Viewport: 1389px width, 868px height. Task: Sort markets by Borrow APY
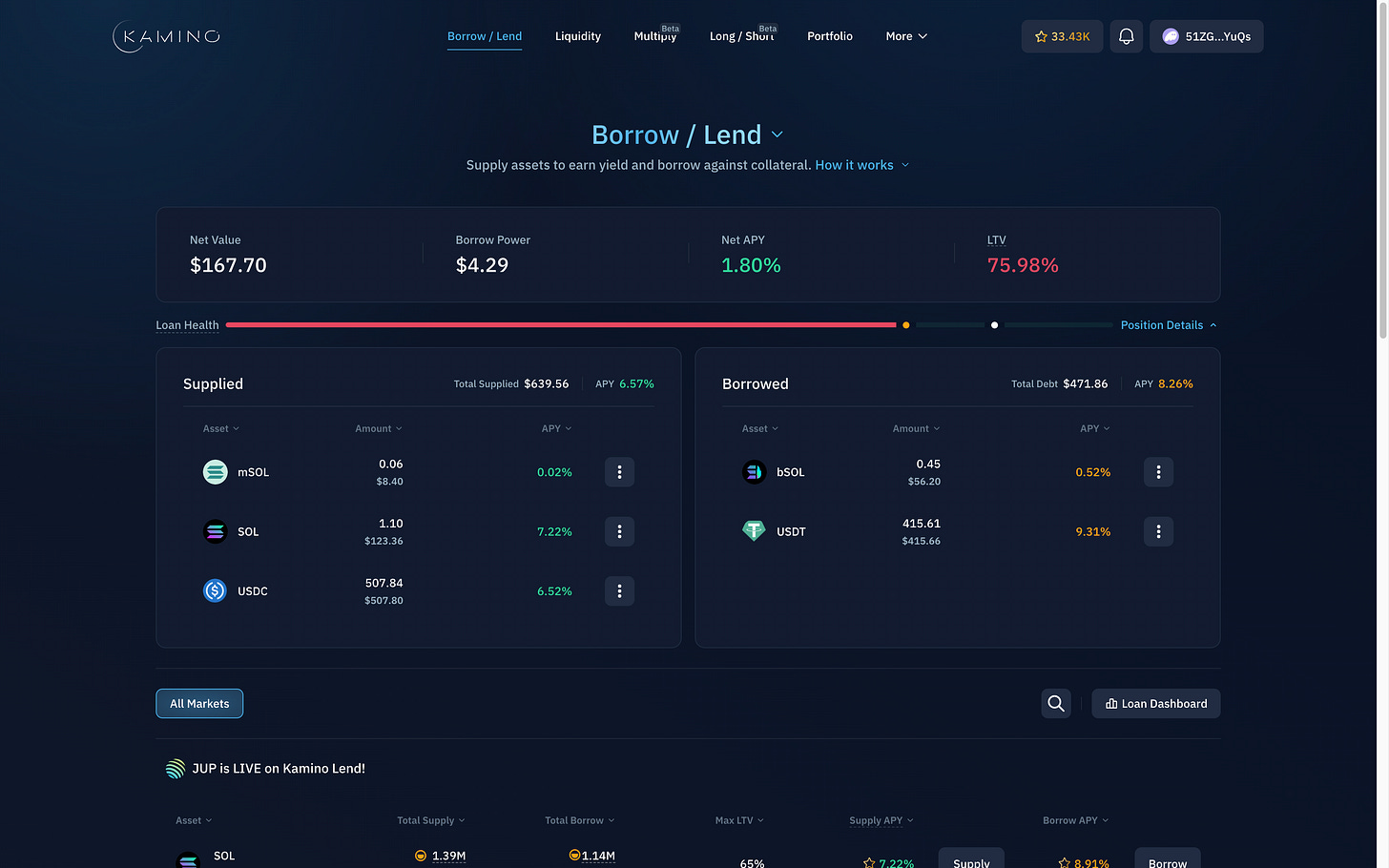1076,820
